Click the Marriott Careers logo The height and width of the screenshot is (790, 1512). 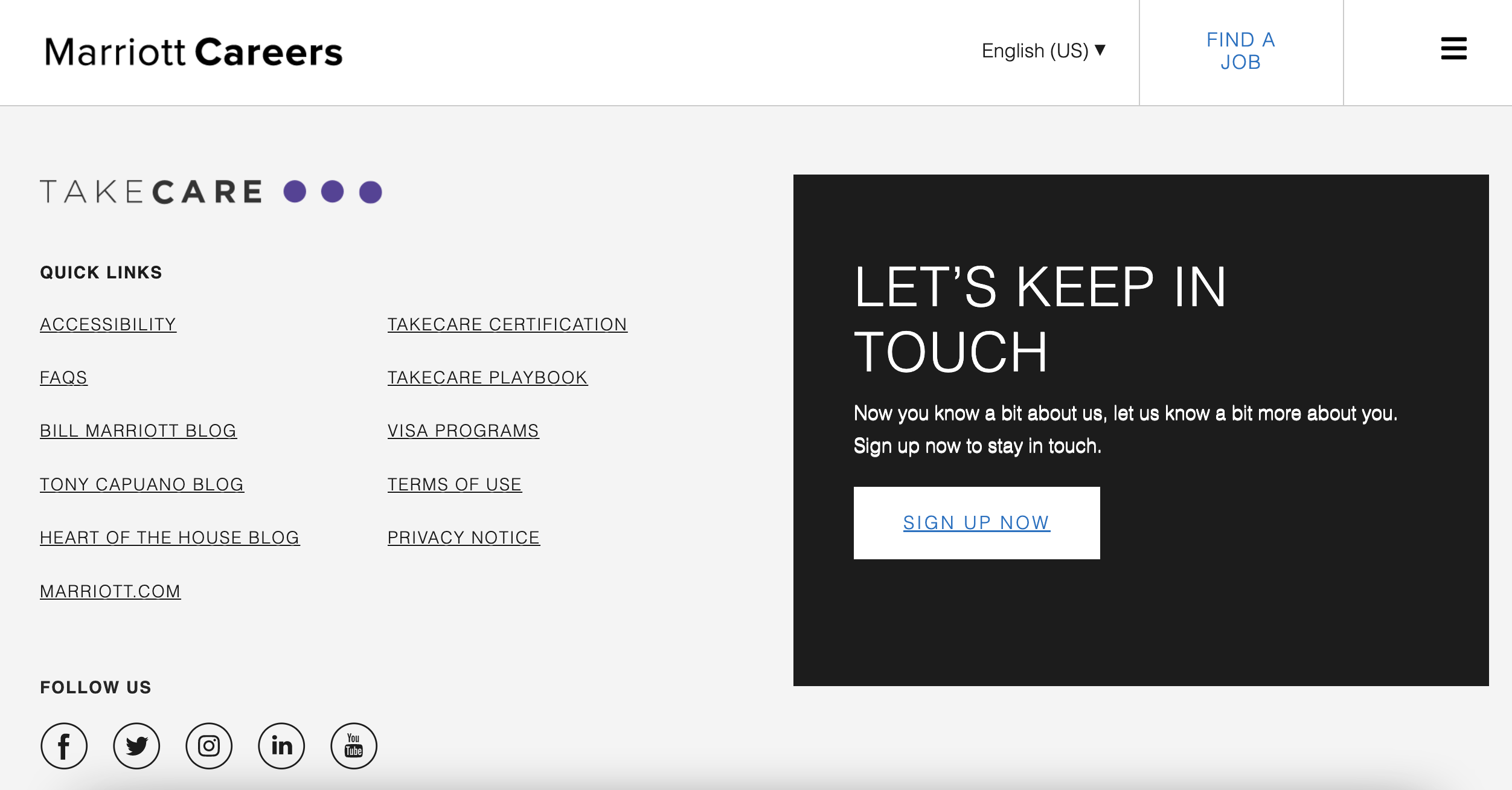click(193, 52)
